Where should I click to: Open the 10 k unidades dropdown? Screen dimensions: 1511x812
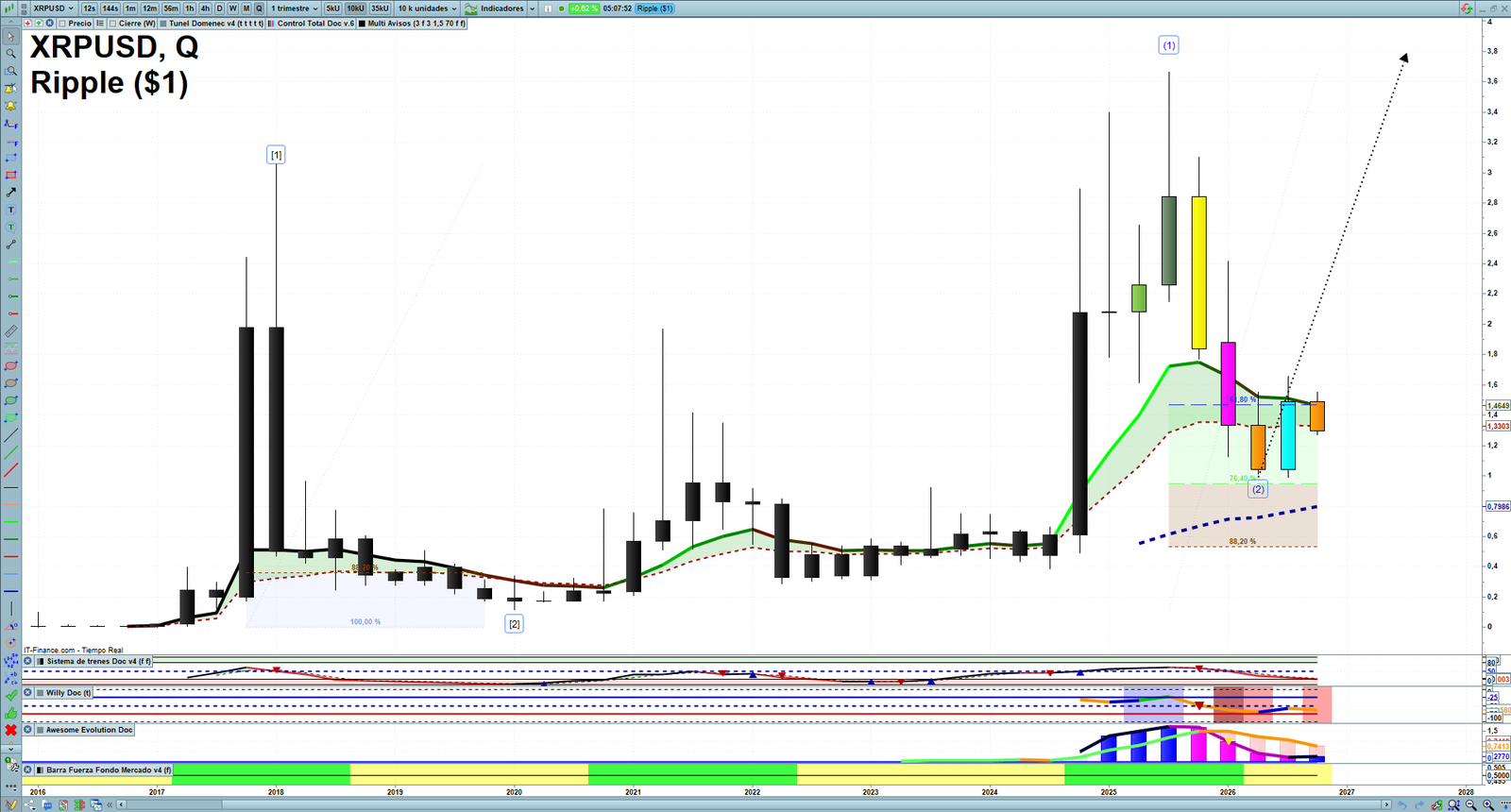(427, 8)
